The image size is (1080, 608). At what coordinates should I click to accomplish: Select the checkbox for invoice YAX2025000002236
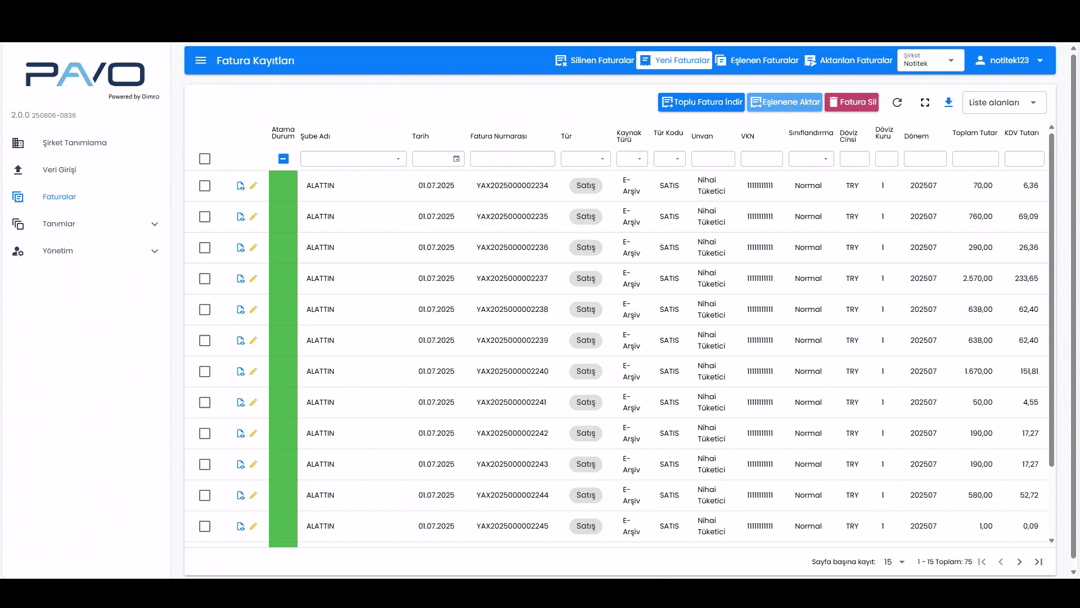pos(205,248)
